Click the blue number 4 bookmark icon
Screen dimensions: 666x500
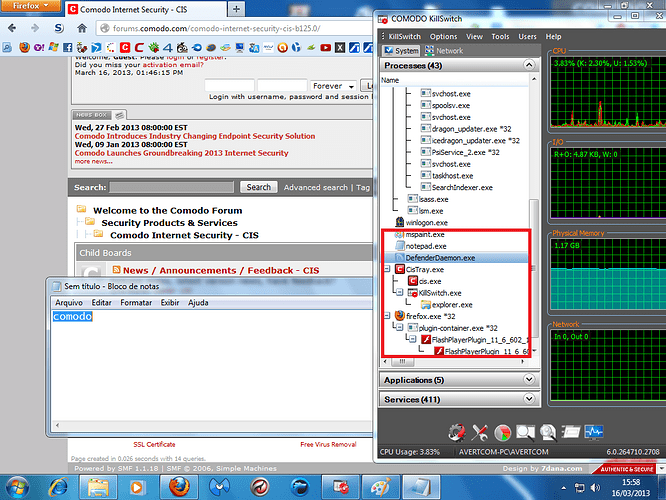pos(168,48)
